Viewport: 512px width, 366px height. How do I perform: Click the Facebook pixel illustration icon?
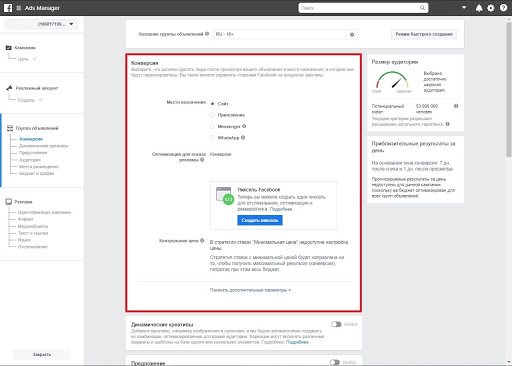coord(225,196)
